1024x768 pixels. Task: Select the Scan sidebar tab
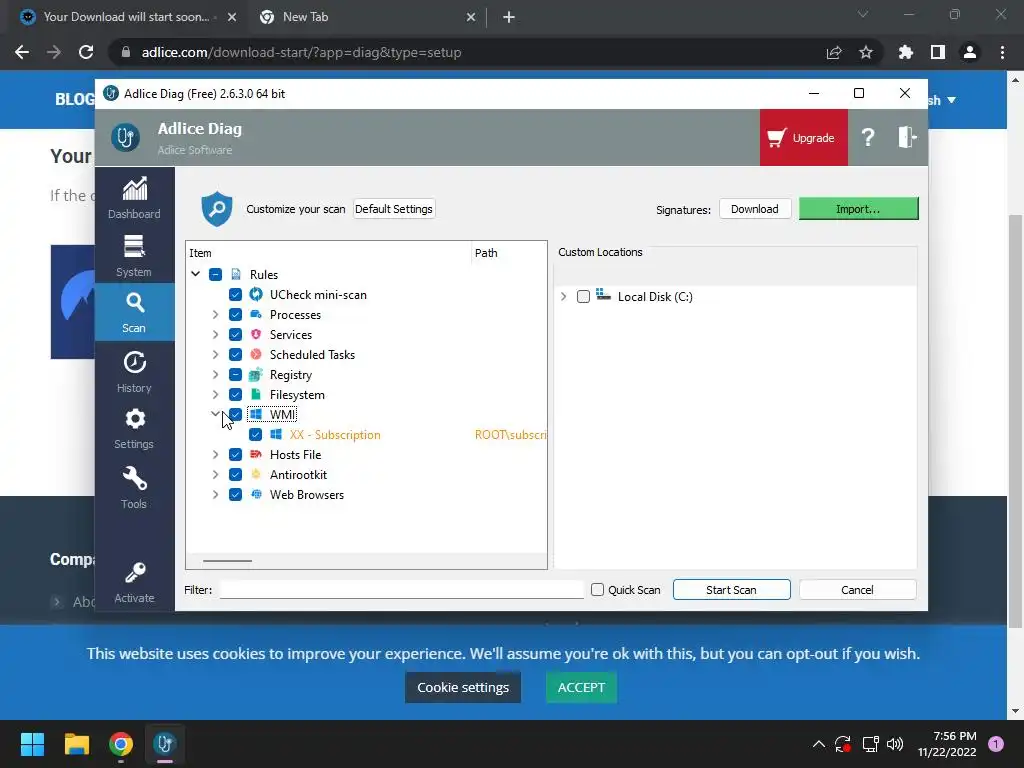(x=134, y=312)
